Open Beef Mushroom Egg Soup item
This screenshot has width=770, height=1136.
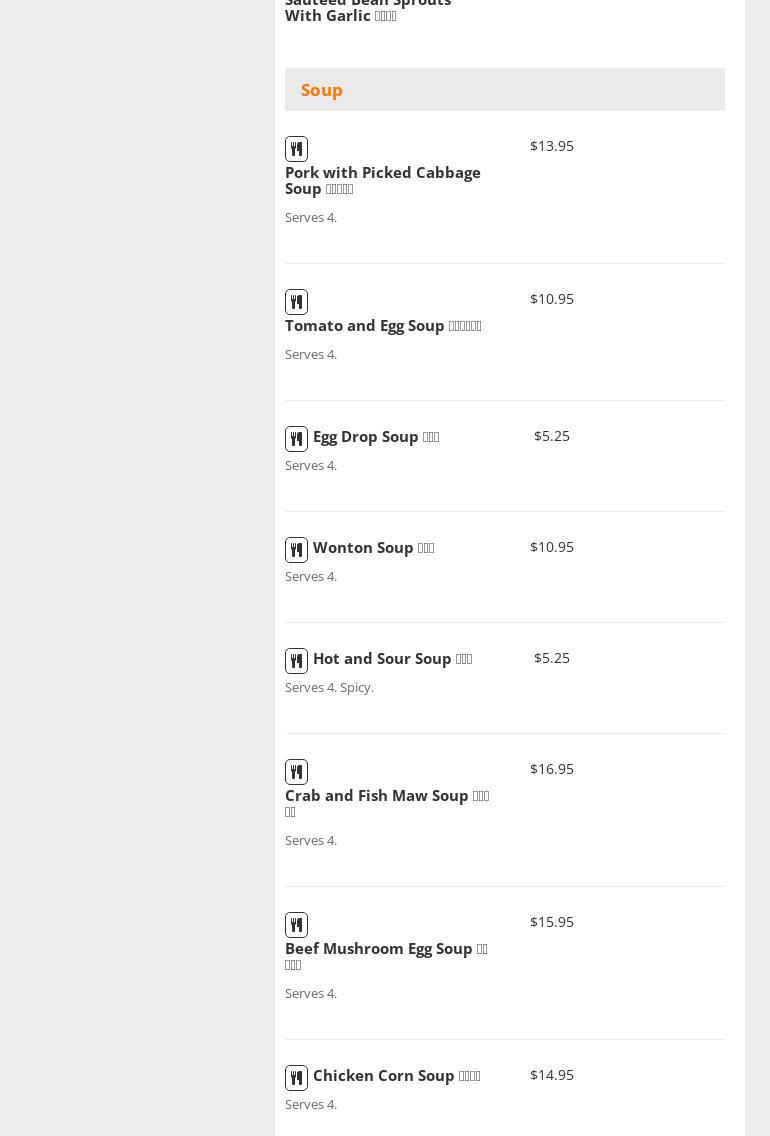[x=385, y=955]
